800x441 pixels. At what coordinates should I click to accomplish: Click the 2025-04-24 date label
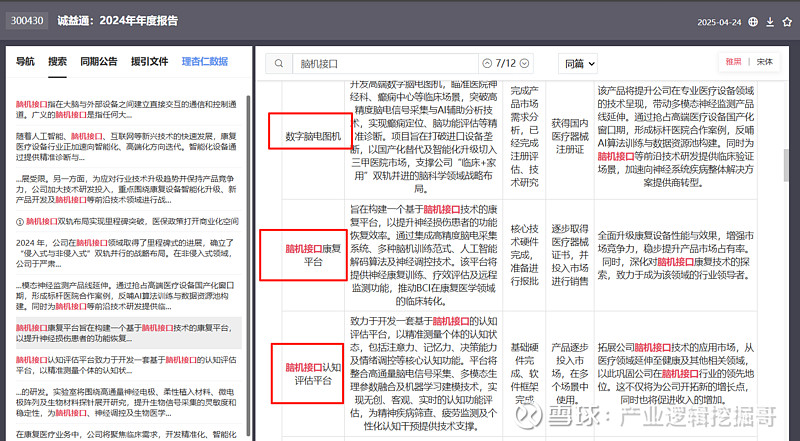click(719, 22)
